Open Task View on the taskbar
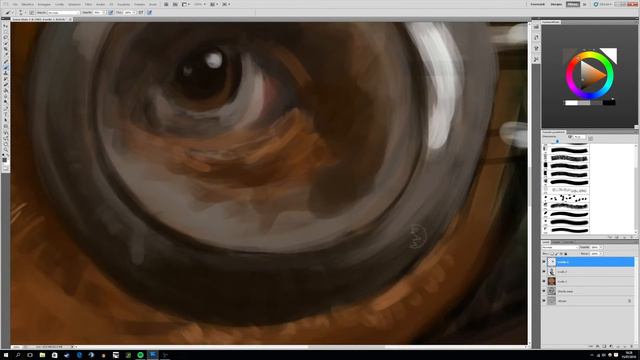The height and width of the screenshot is (360, 640). (x=30, y=355)
